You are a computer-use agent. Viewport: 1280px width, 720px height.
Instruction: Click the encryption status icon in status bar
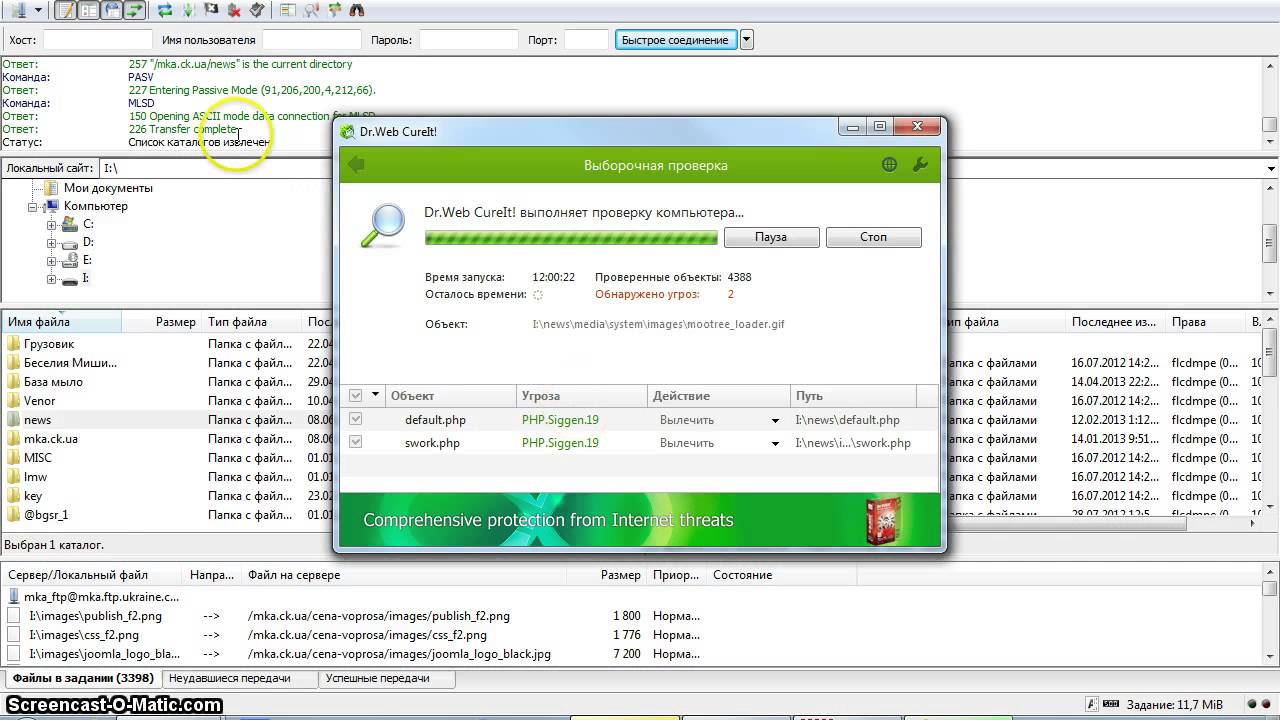pyautogui.click(x=1093, y=704)
